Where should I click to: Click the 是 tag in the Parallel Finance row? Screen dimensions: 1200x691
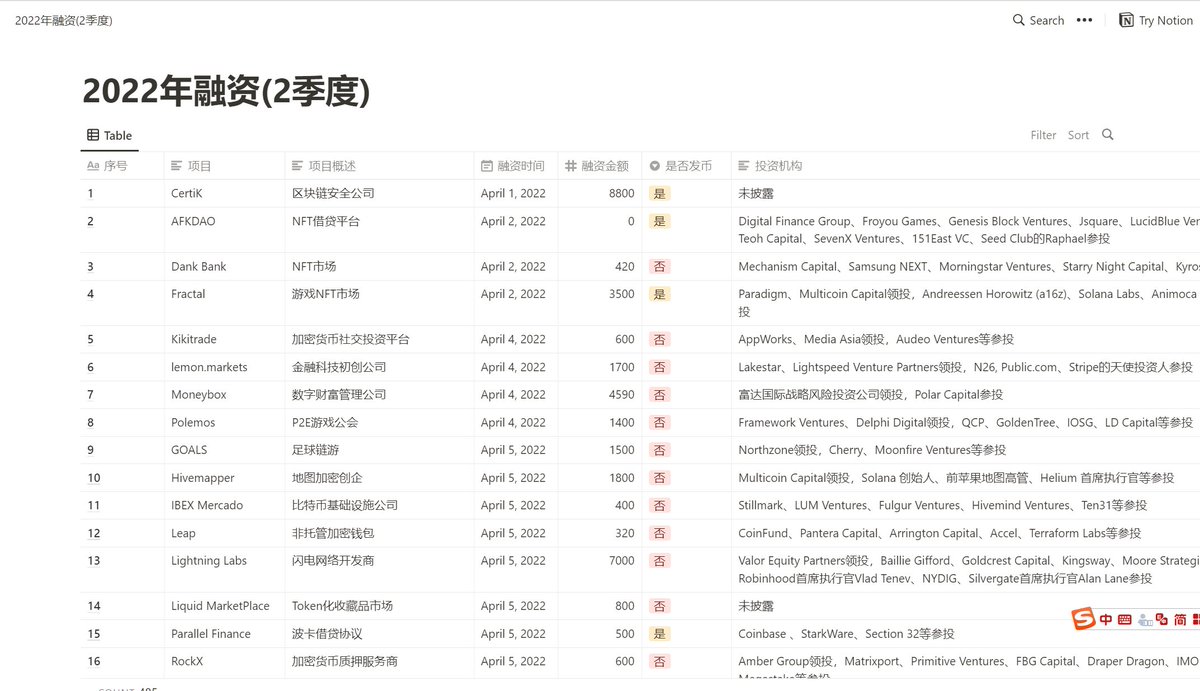click(659, 633)
